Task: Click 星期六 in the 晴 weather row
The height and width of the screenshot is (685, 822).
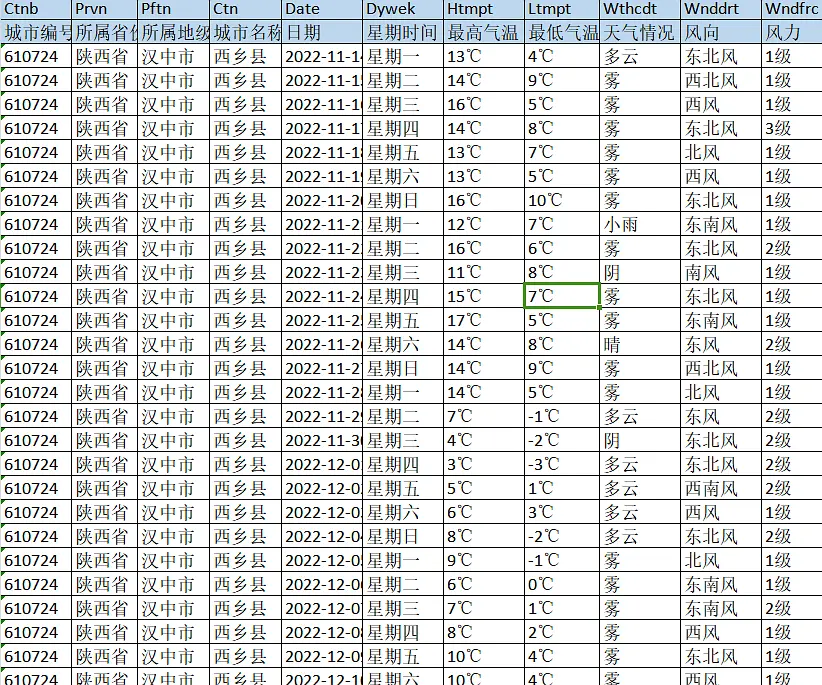Action: click(x=403, y=344)
